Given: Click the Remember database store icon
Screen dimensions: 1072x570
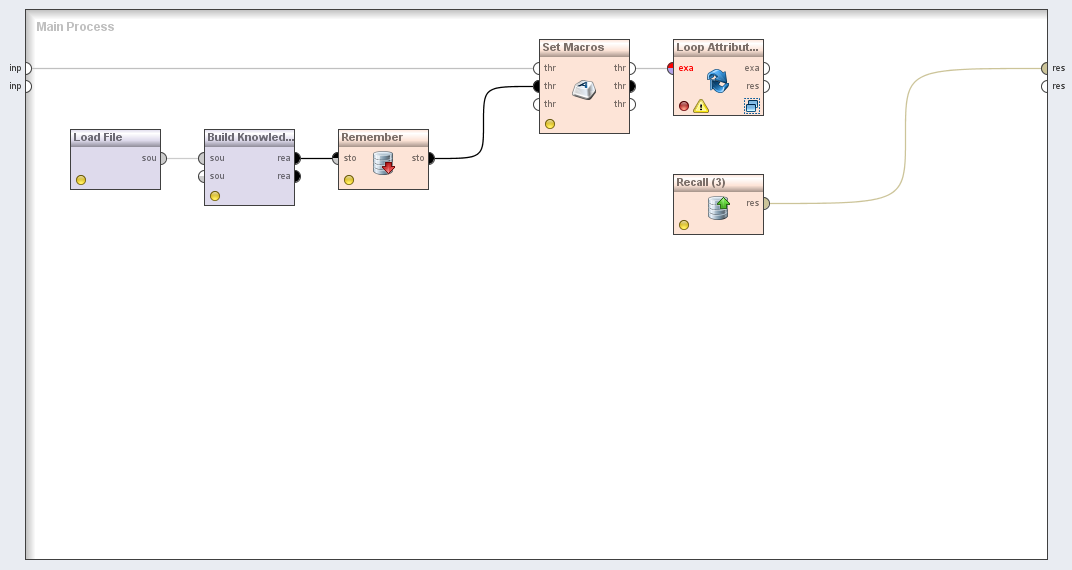Looking at the screenshot, I should [384, 163].
